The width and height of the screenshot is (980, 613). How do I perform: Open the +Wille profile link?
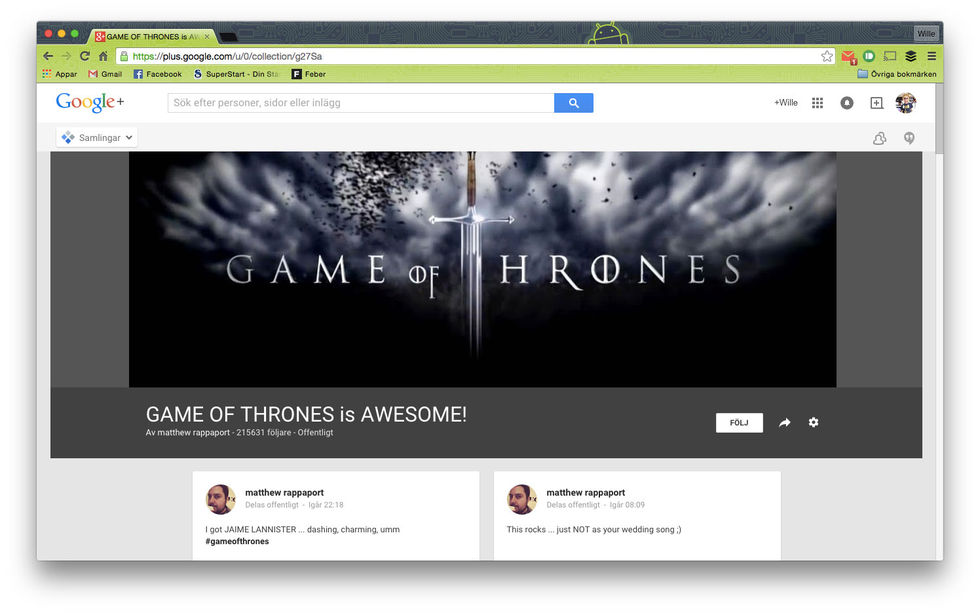[x=785, y=103]
